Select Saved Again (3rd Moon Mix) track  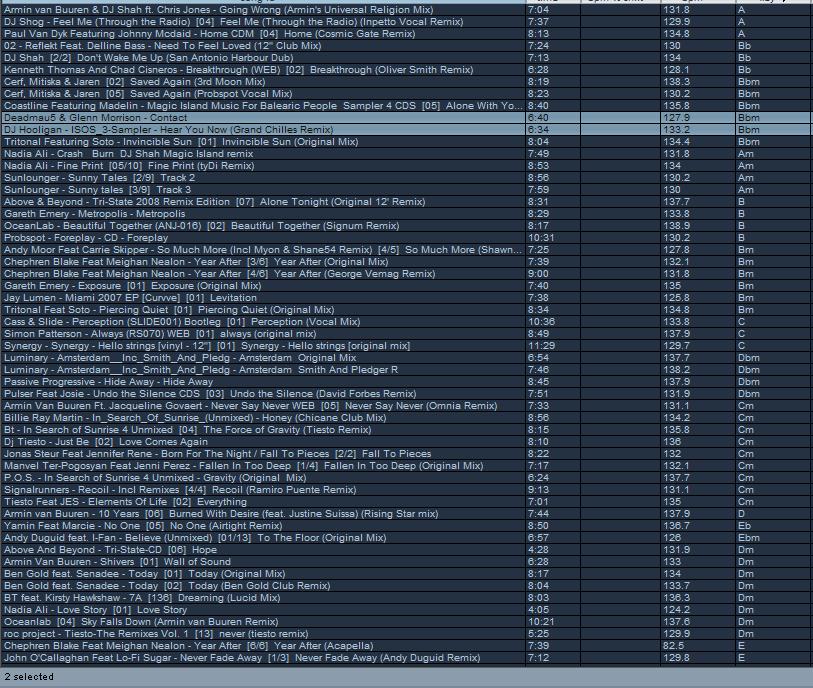pyautogui.click(x=406, y=81)
